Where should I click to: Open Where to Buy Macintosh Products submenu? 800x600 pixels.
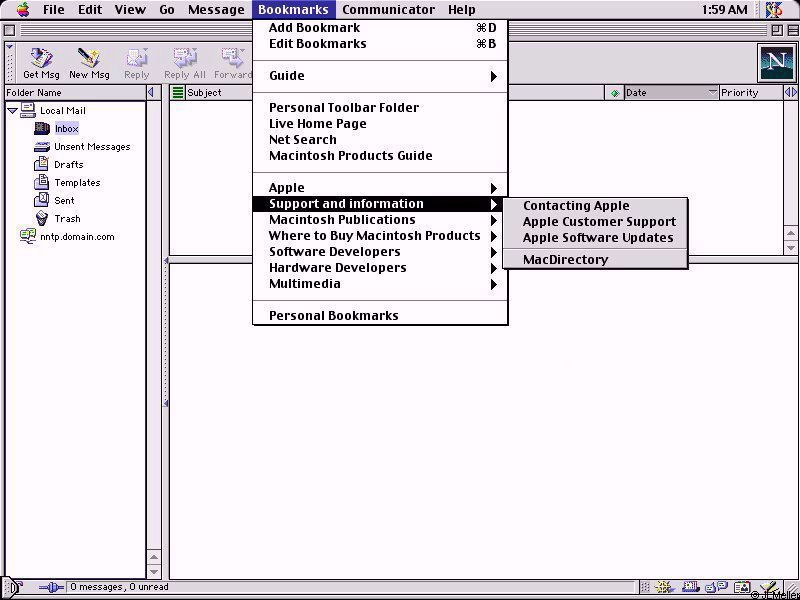point(381,236)
